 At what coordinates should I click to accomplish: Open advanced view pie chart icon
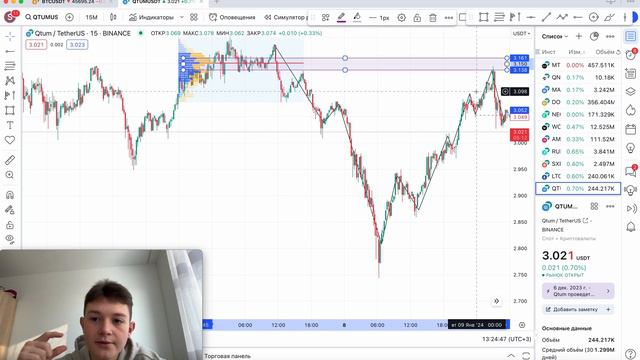pos(594,36)
